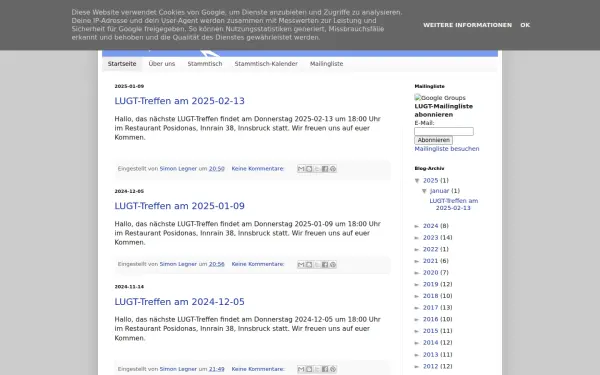Share 2024-12-05 post on Facebook icon
Image resolution: width=600 pixels, height=375 pixels.
pos(325,369)
